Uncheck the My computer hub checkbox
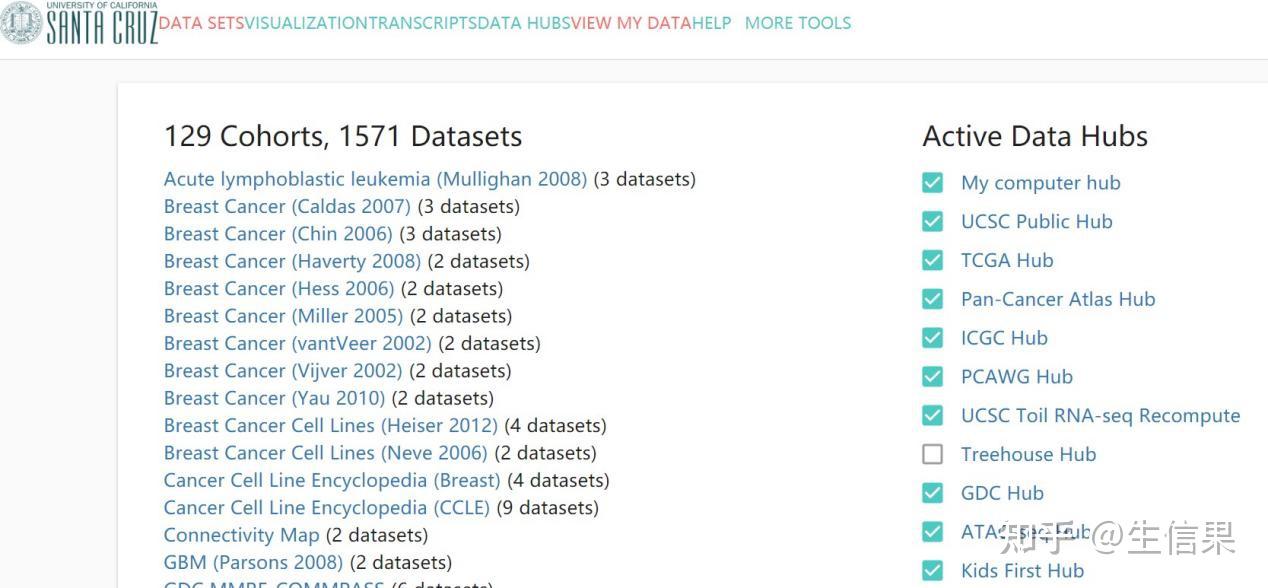This screenshot has height=588, width=1268. (932, 183)
